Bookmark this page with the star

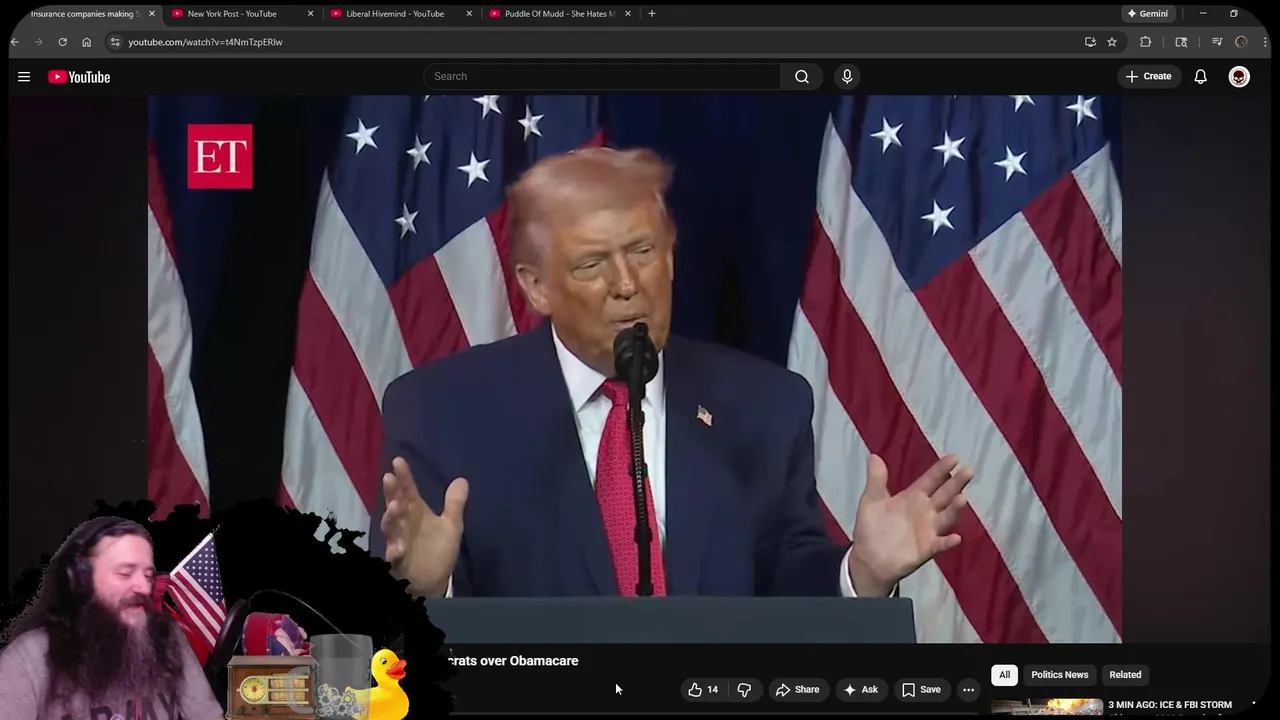coord(1112,42)
